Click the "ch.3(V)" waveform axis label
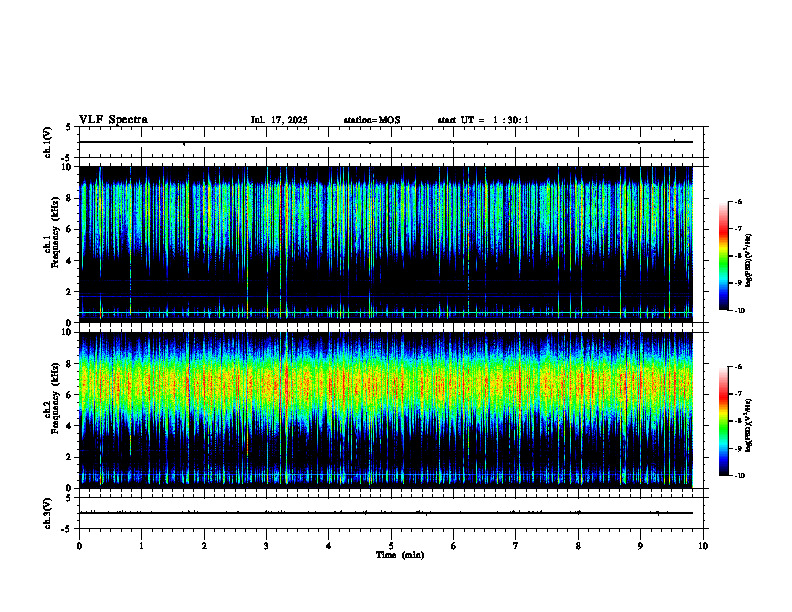The height and width of the screenshot is (612, 792). coord(47,514)
